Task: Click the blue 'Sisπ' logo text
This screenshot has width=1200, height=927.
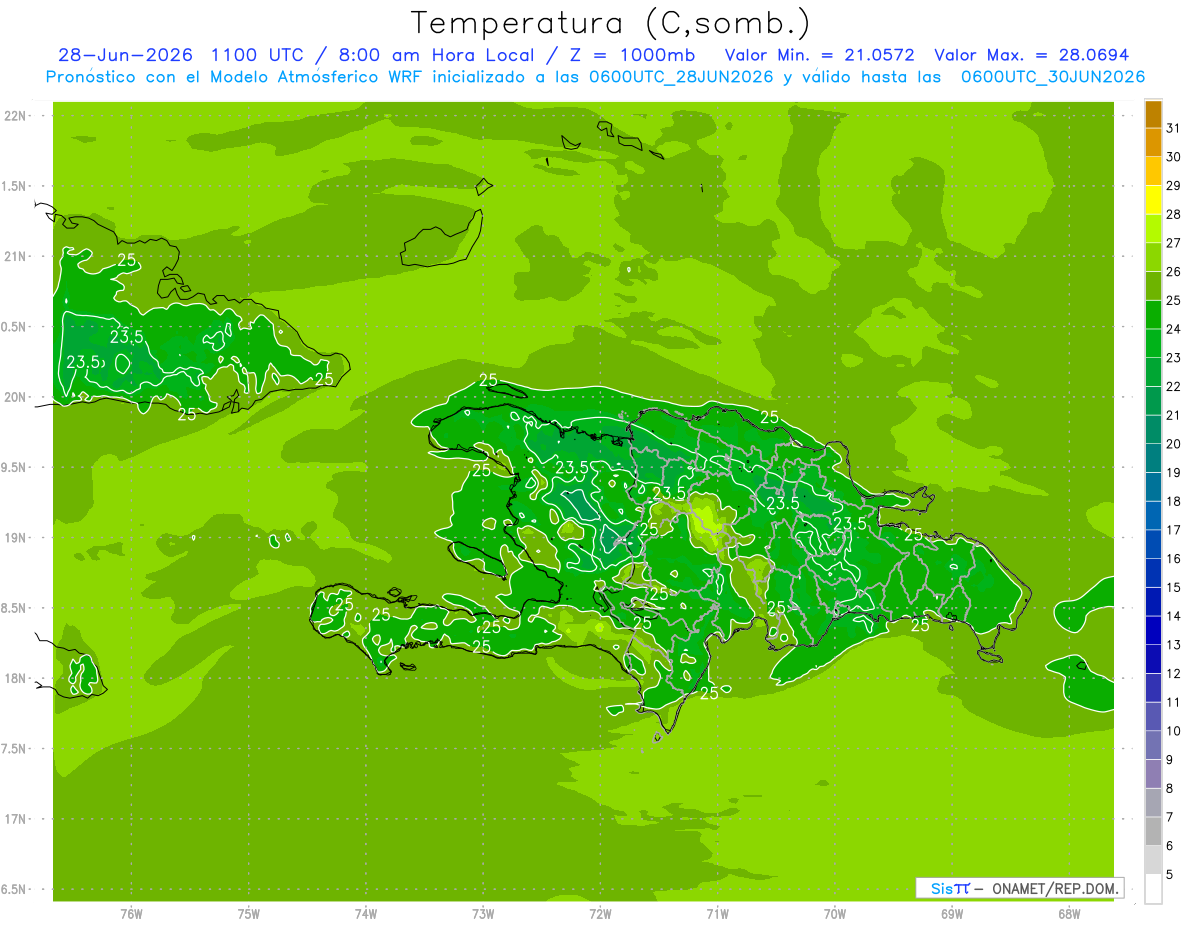Action: tap(949, 888)
